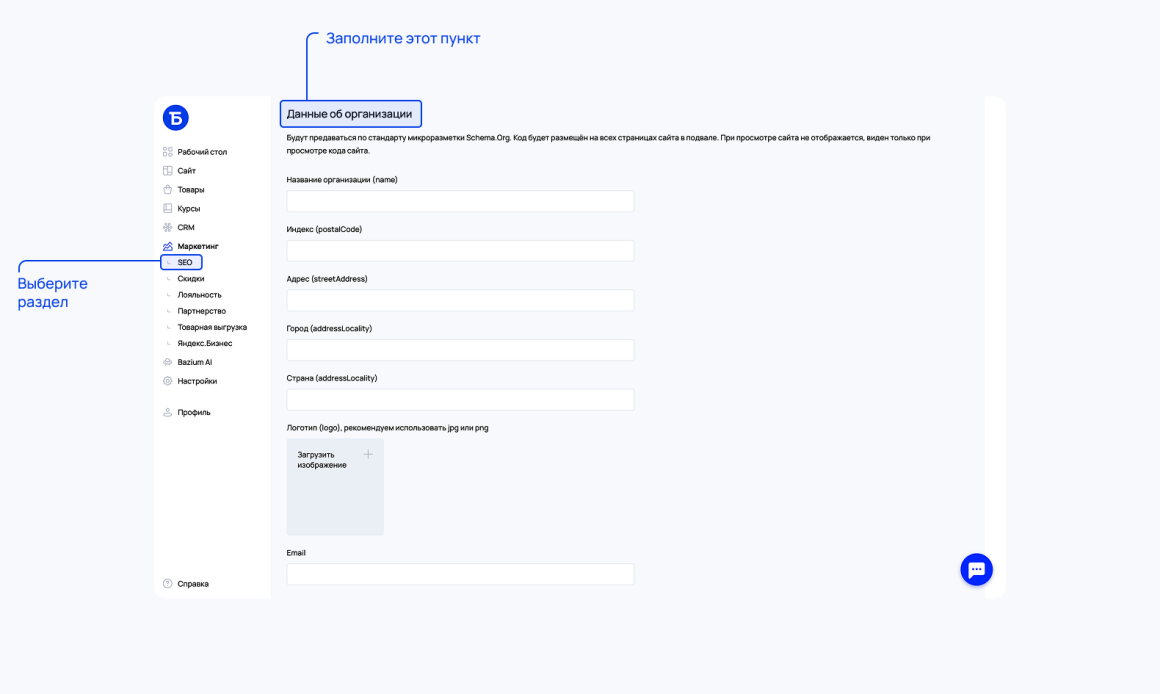Click the Сайт sidebar icon

(168, 170)
